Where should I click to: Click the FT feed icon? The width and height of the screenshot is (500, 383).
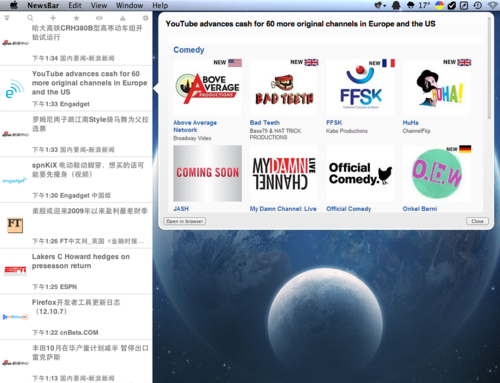pyautogui.click(x=15, y=225)
